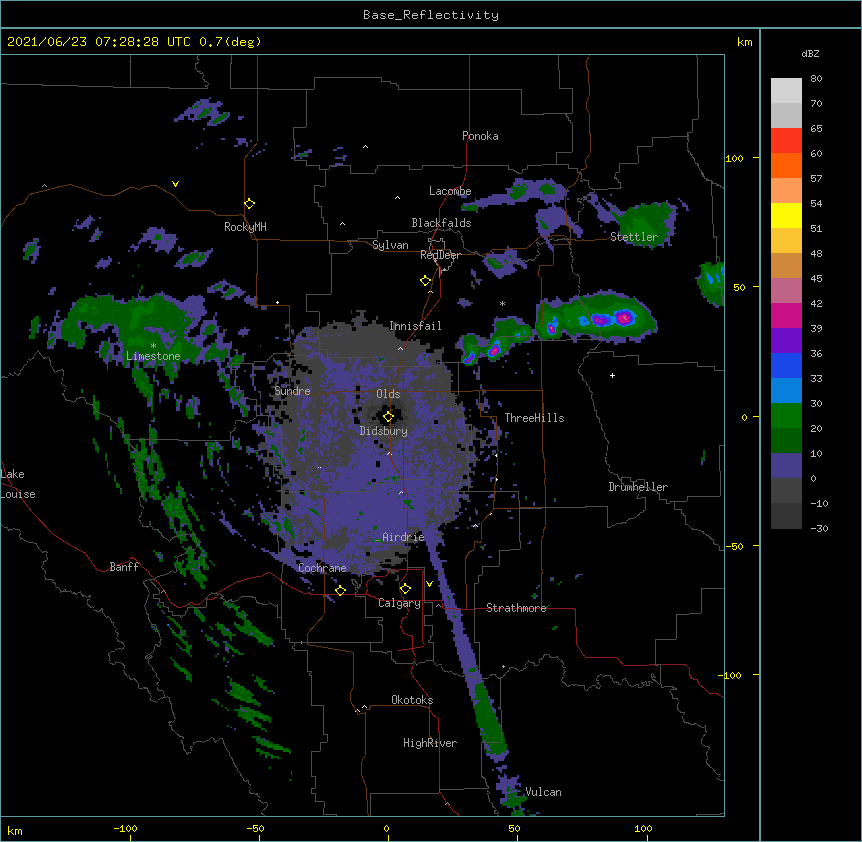
Task: Click the red 60-65 dBZ legend swatch
Action: point(786,141)
